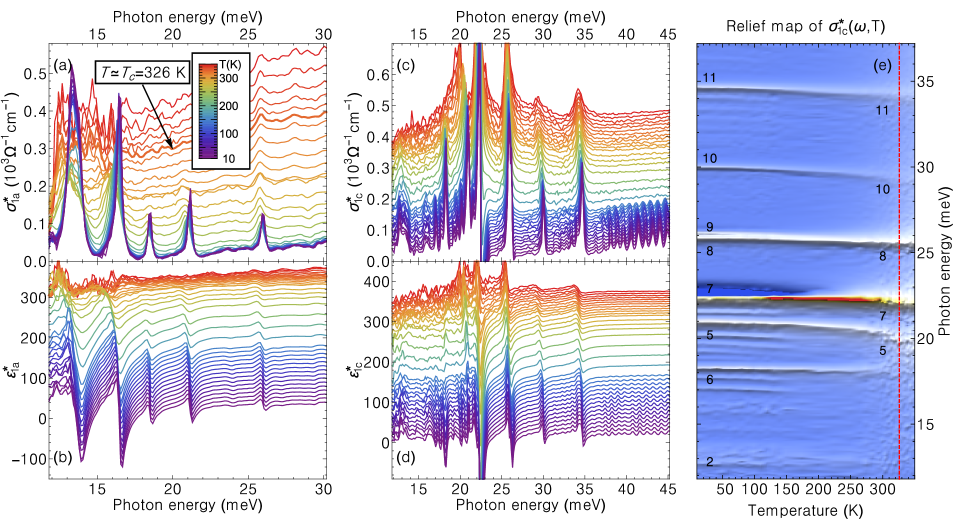Select the panel label (a)
The image size is (964, 523).
point(61,64)
